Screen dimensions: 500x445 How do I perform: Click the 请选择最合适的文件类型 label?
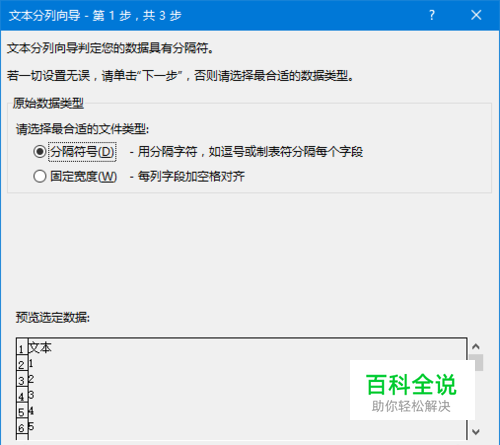[82, 129]
